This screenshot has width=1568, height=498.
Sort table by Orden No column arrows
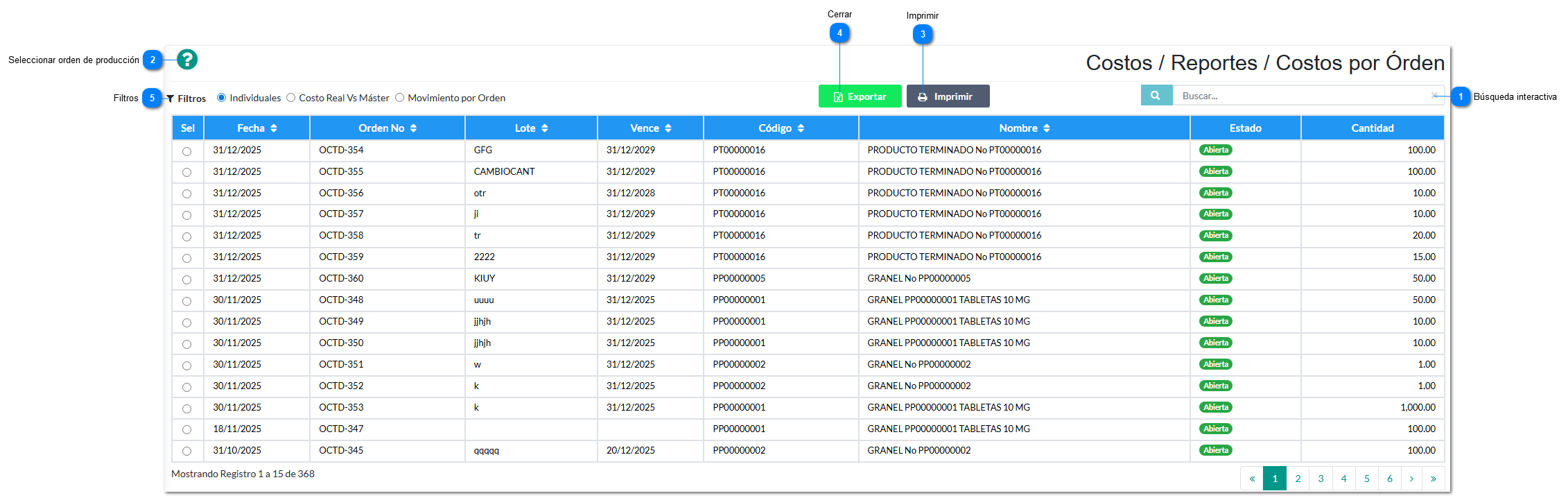click(x=413, y=128)
